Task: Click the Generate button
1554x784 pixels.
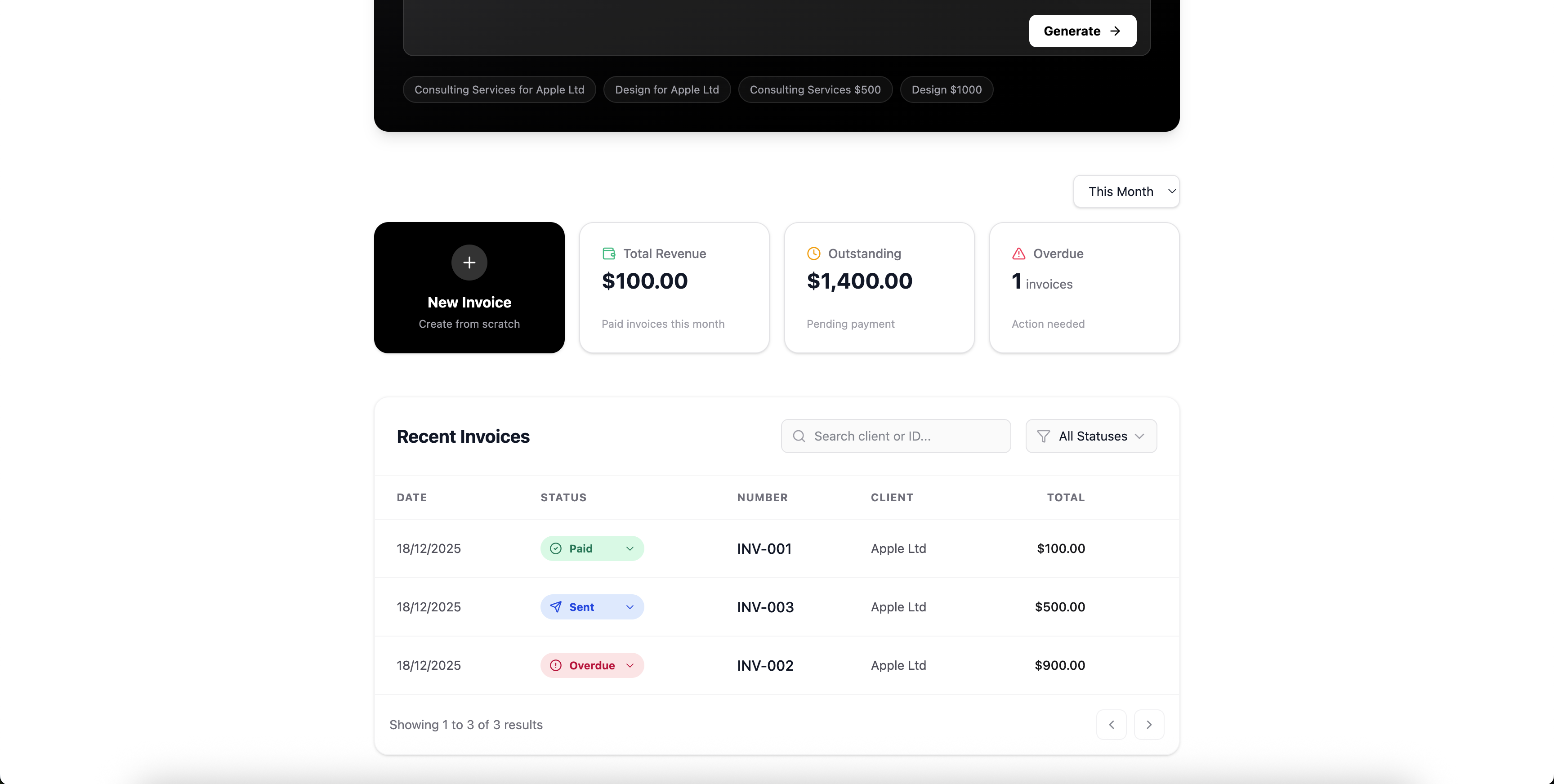Action: 1081,31
